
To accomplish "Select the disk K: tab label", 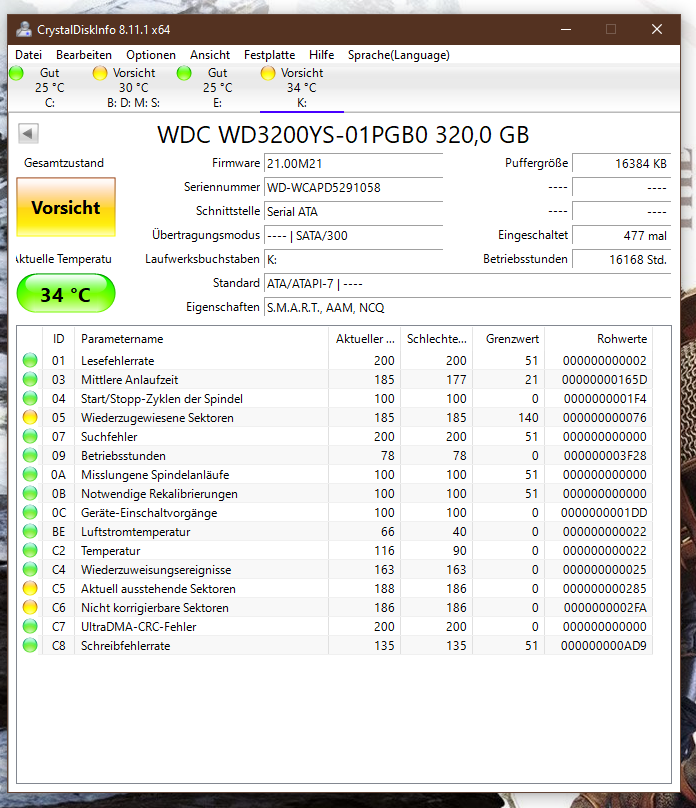I will pyautogui.click(x=302, y=88).
